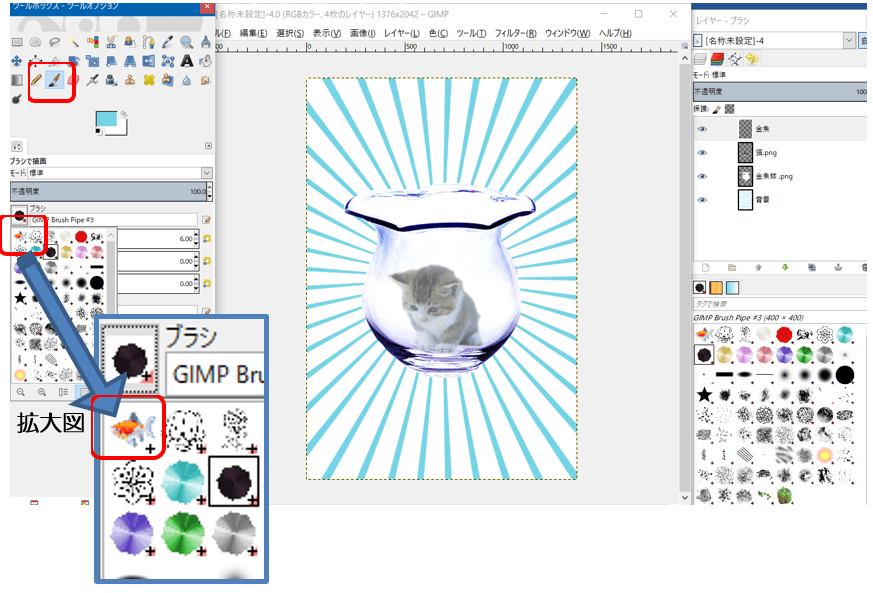Click the raise layer green up arrow
Viewport: 873px width, 593px height.
758,268
